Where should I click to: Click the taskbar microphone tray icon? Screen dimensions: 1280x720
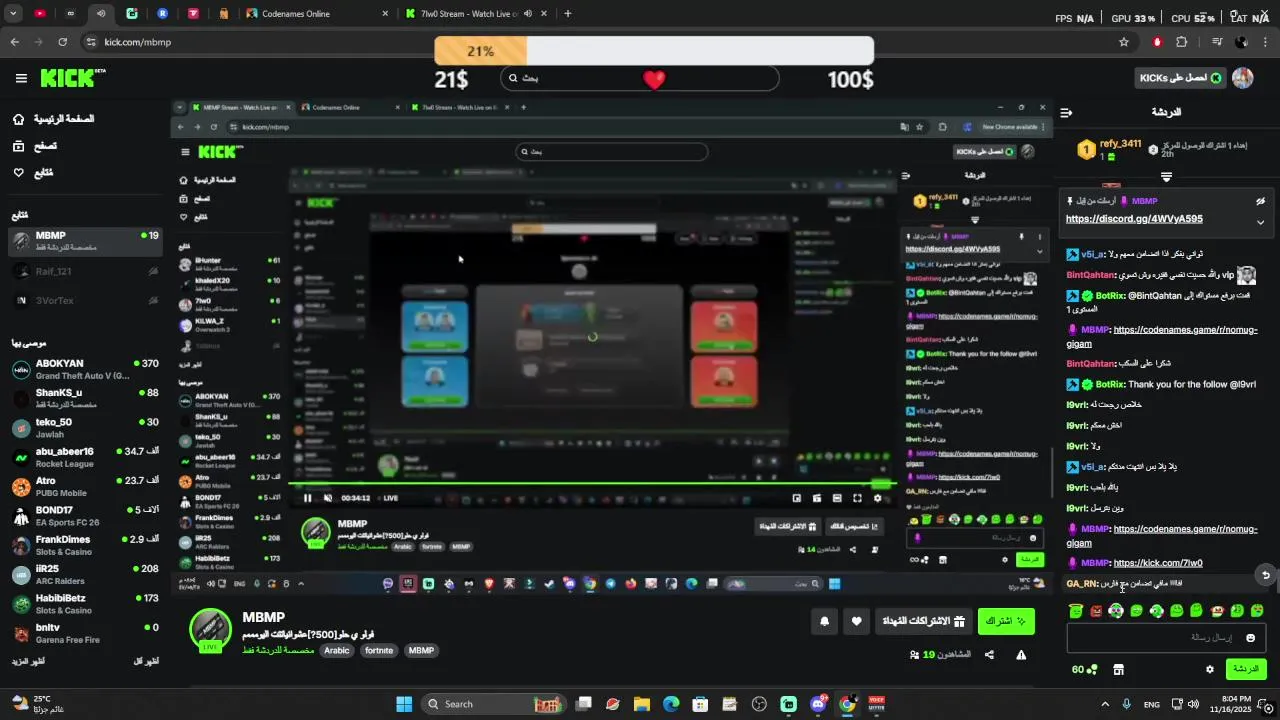point(1127,704)
